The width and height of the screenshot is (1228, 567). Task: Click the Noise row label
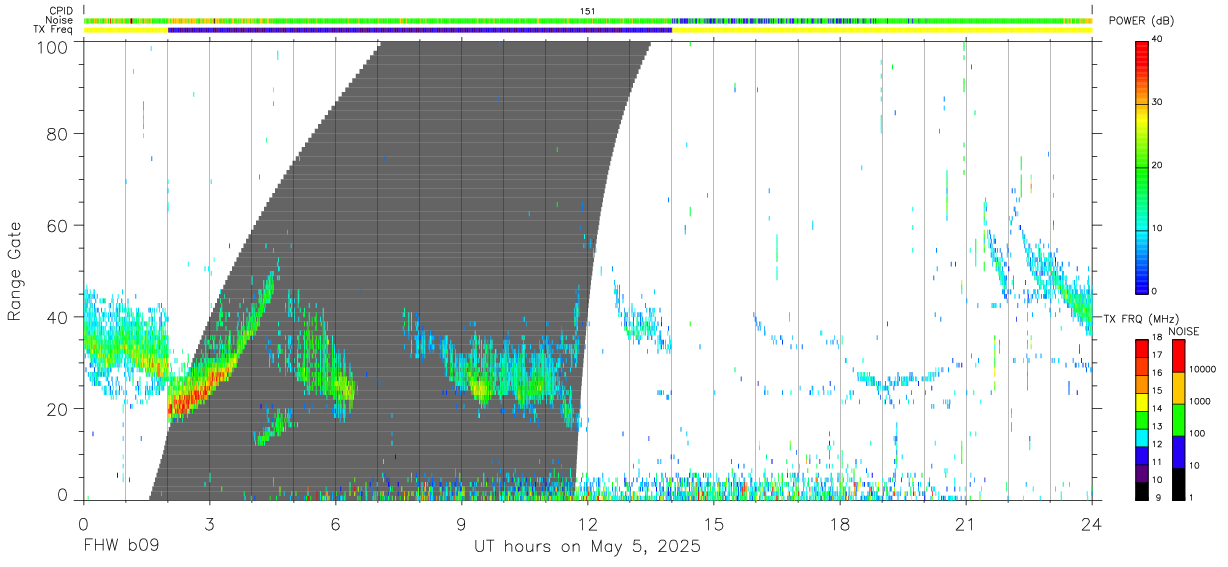click(60, 20)
